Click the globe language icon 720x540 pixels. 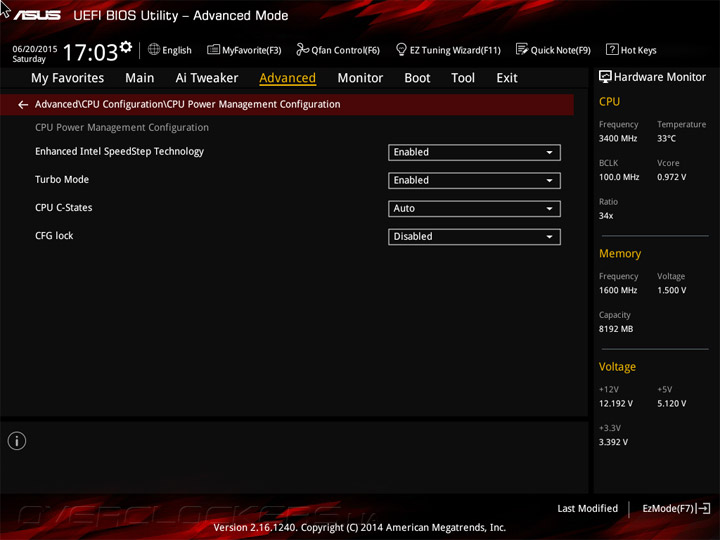click(154, 49)
